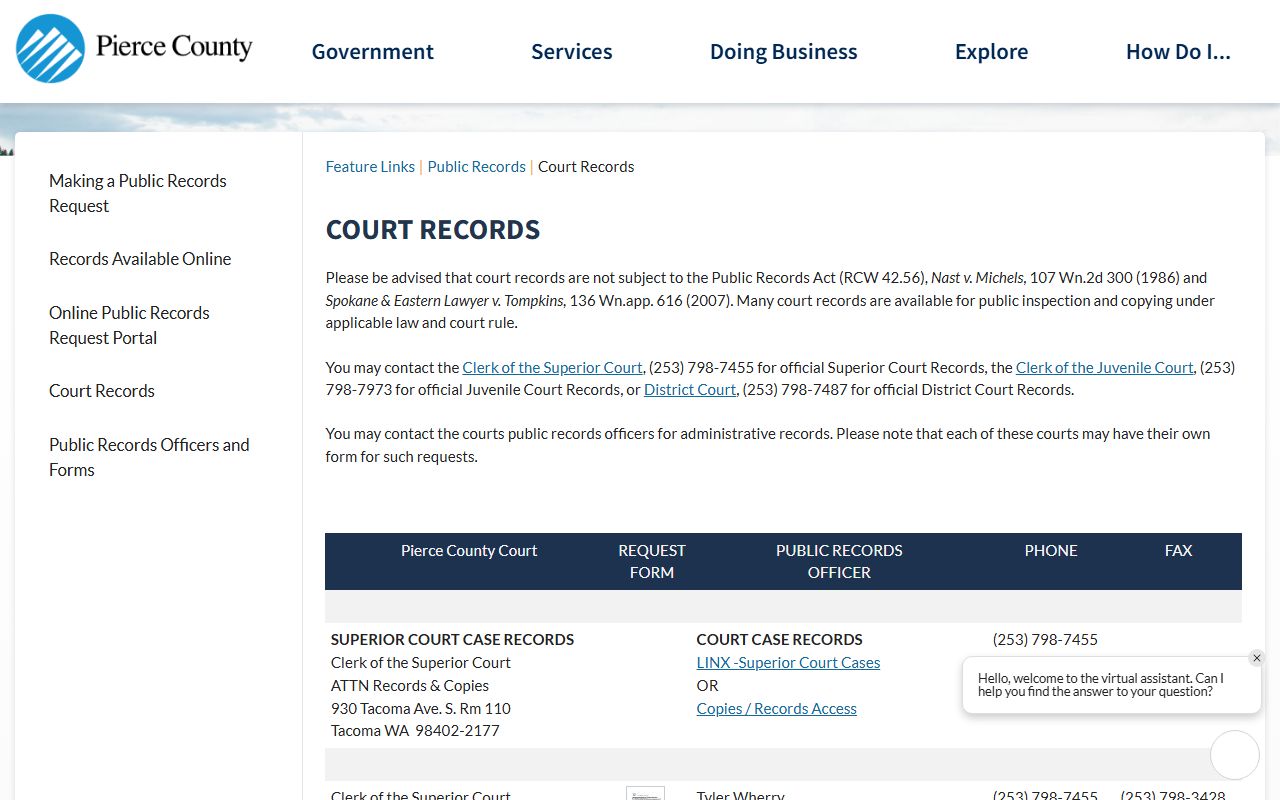Follow the Clerk of the Superior Court link
1280x800 pixels.
tap(552, 368)
